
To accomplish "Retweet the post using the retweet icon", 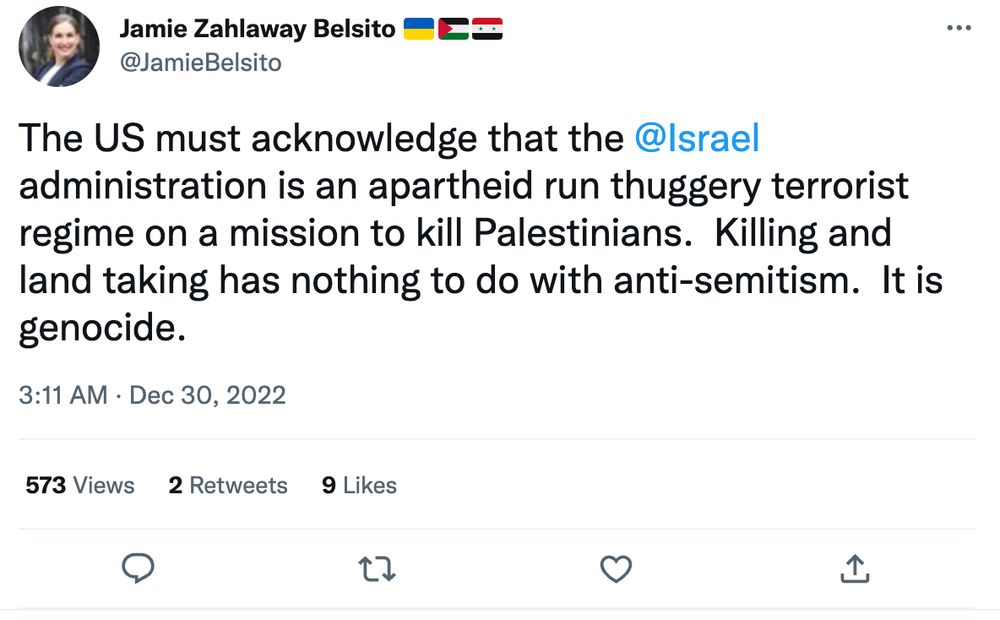I will [x=376, y=567].
